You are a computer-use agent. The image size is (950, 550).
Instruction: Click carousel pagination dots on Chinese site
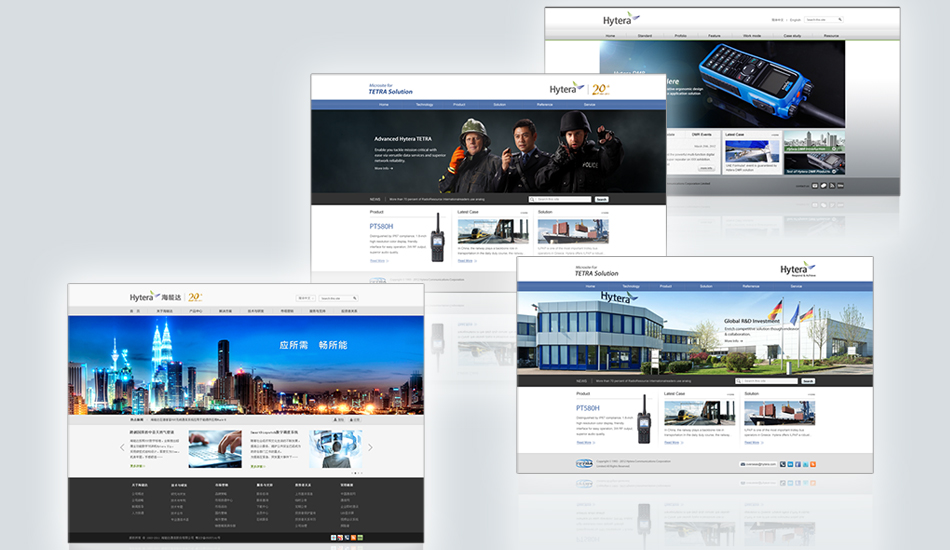(356, 473)
